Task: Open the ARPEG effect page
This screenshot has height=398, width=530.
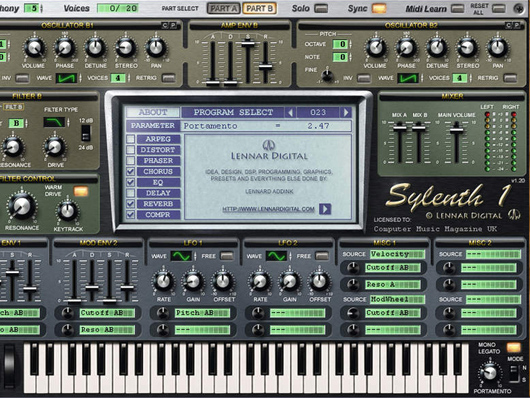Action: click(158, 139)
